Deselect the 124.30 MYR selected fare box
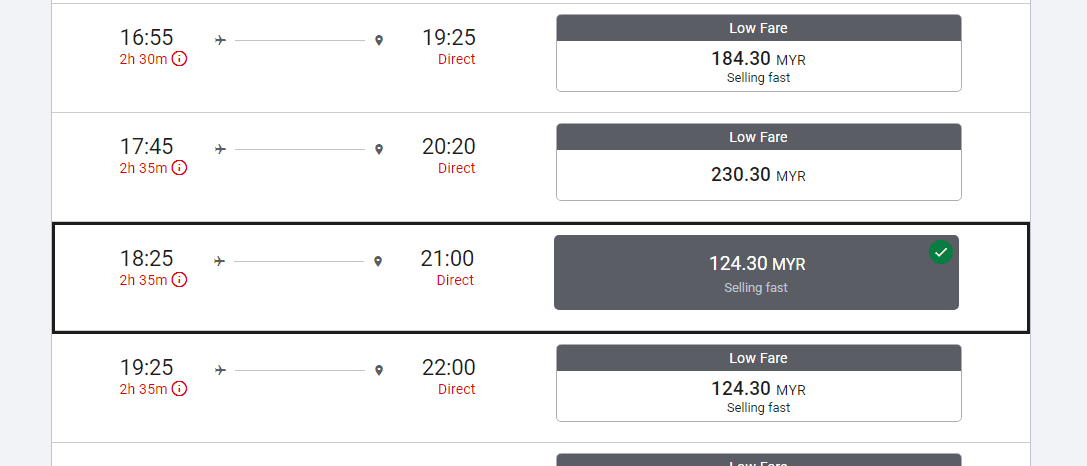 (x=756, y=273)
